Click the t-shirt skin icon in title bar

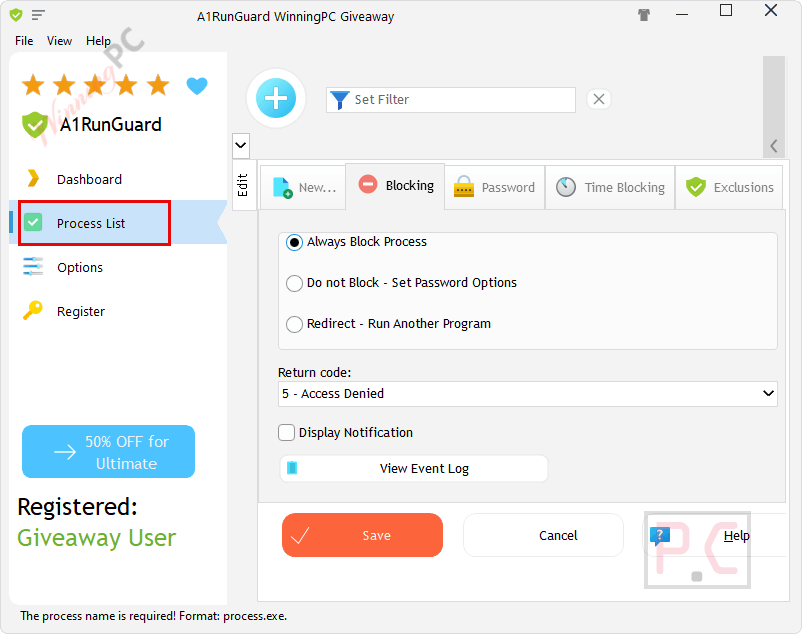(x=644, y=15)
